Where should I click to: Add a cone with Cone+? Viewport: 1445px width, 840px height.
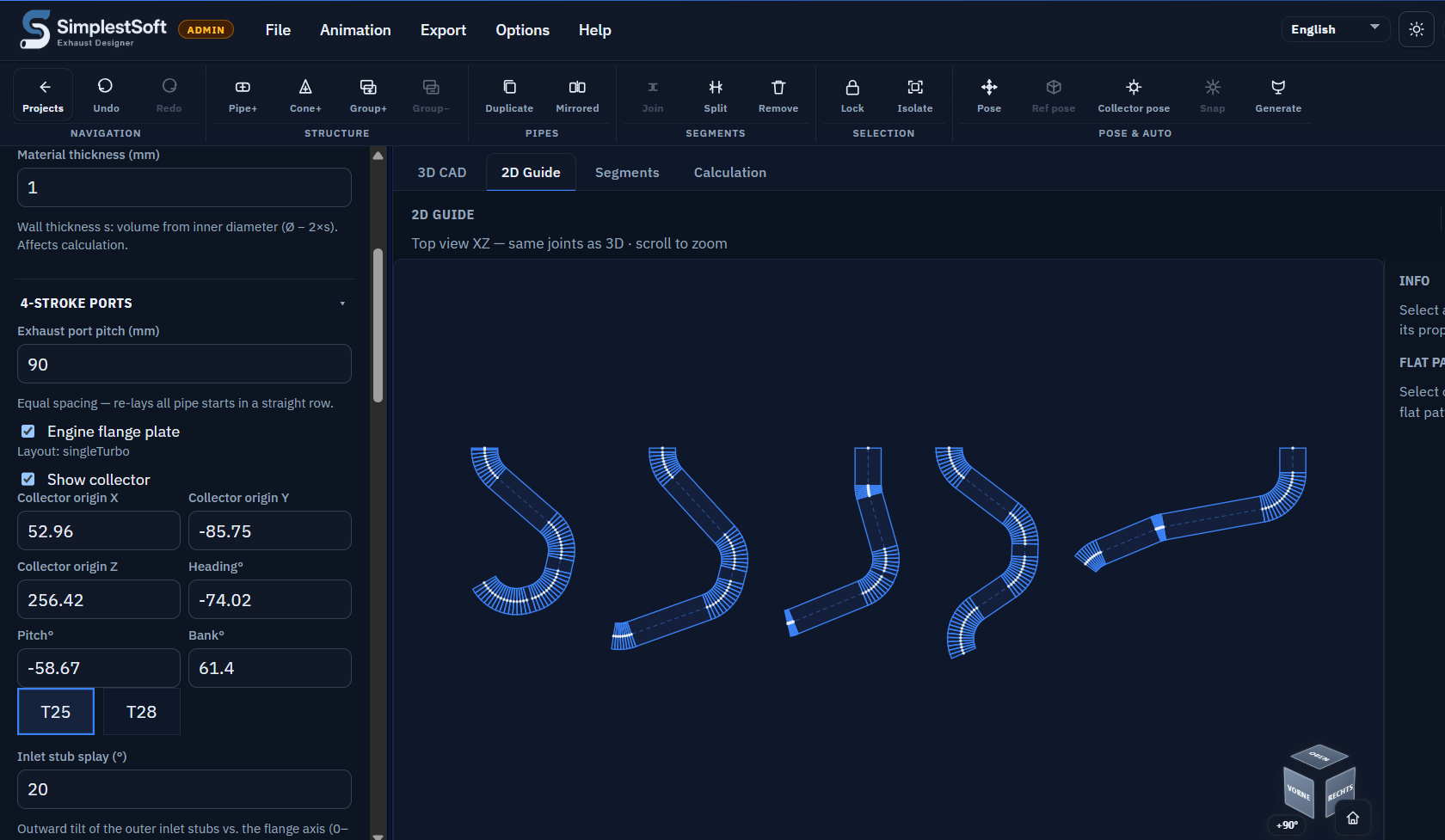305,95
